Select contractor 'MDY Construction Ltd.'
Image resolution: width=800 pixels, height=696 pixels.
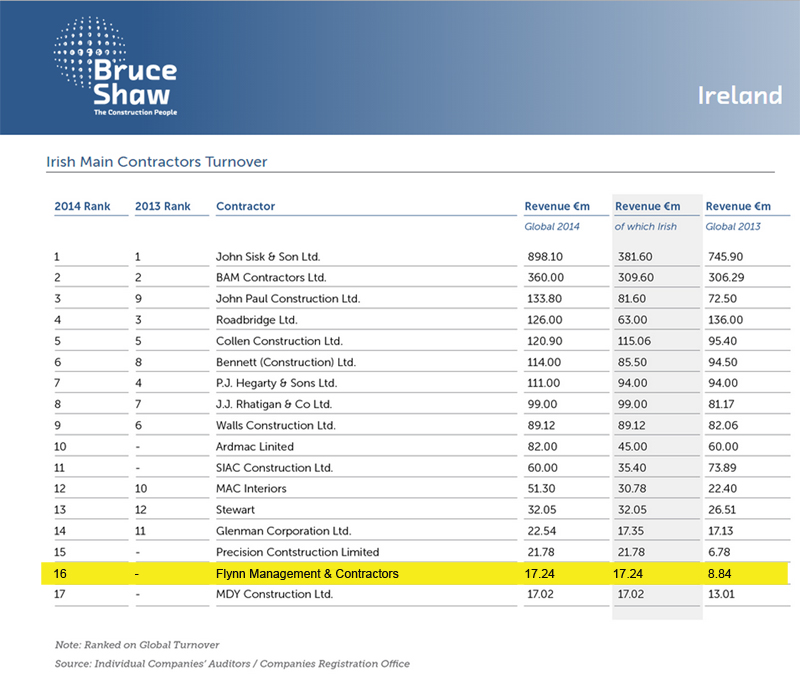coord(274,594)
